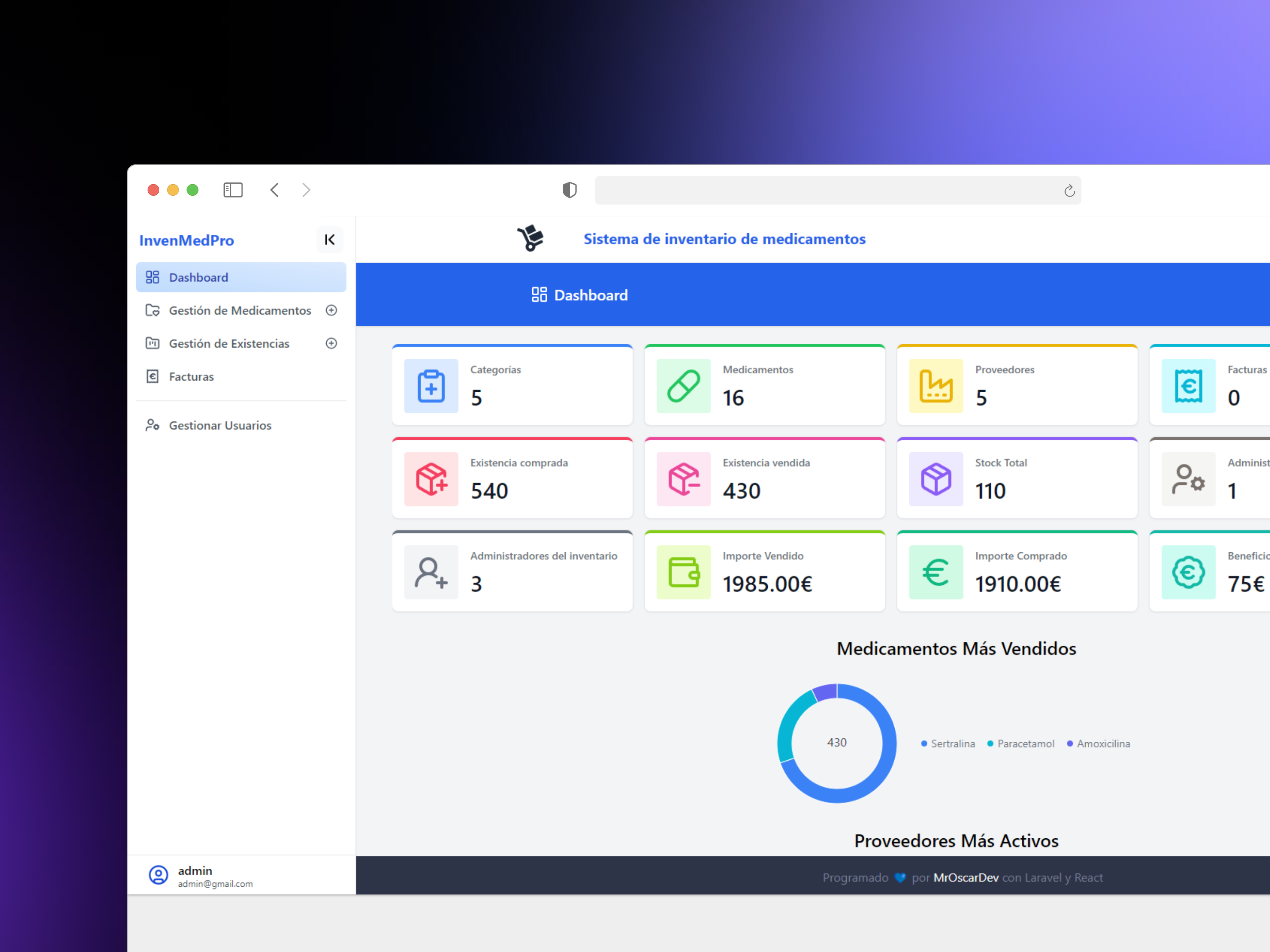Click the Administradores del inventario user-plus icon
This screenshot has width=1270, height=952.
pyautogui.click(x=431, y=572)
